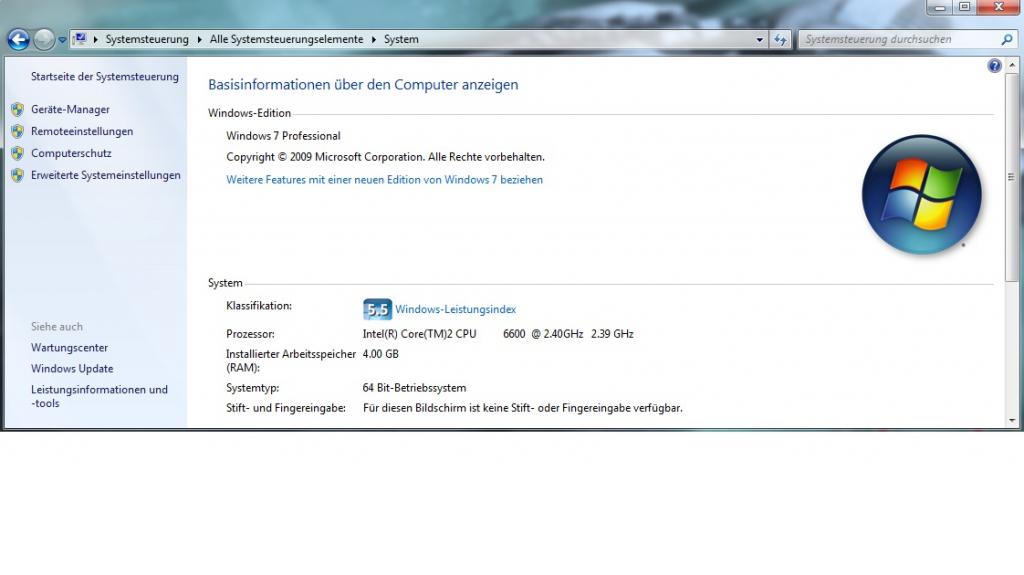The height and width of the screenshot is (575, 1024).
Task: Open Erweiterte Systemeinstellungen in sidebar
Action: point(105,176)
